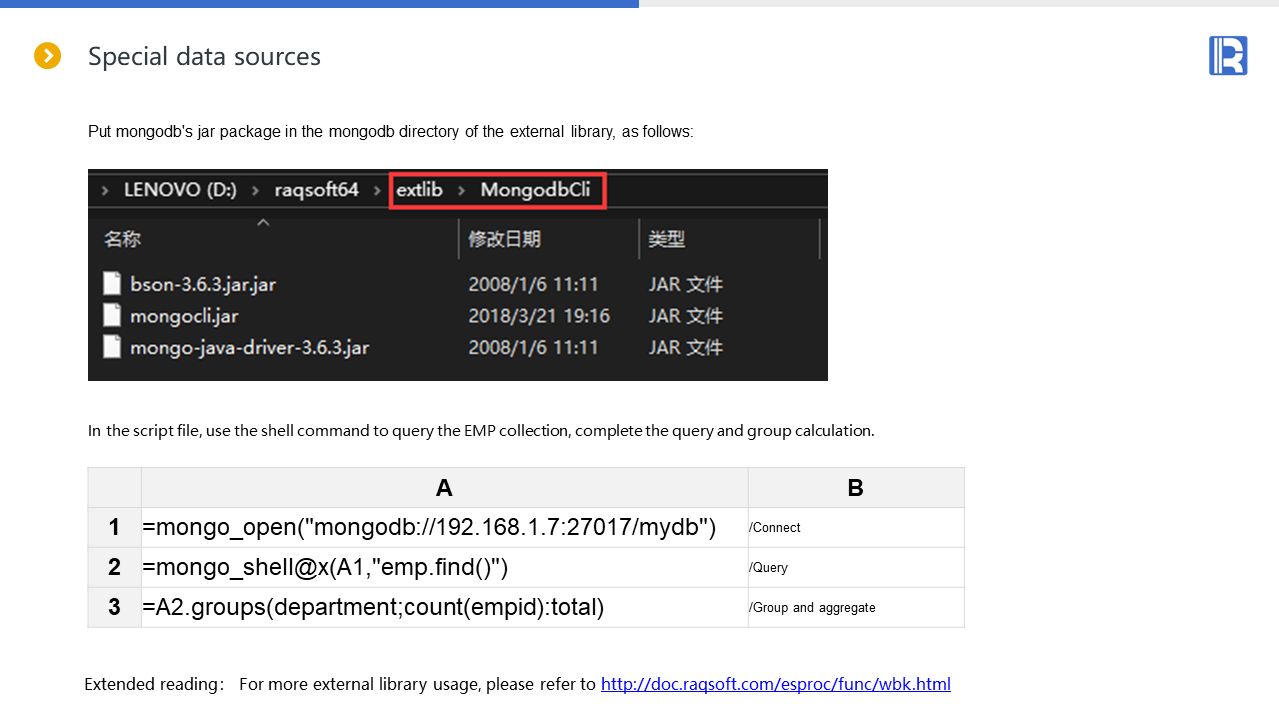This screenshot has height=720, width=1279.
Task: Select row header 3 in script grid
Action: tap(114, 607)
